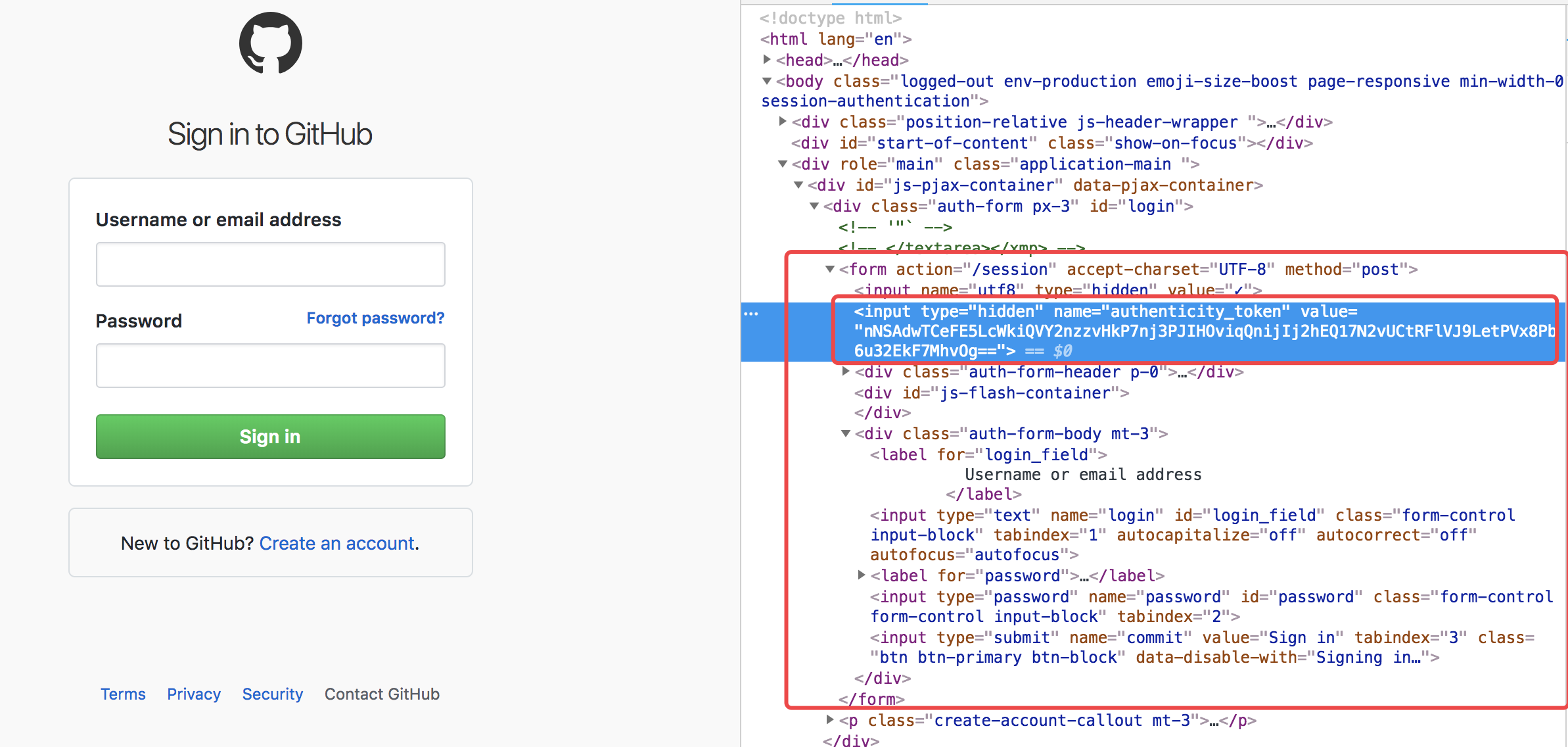Collapse the body element node

(767, 81)
